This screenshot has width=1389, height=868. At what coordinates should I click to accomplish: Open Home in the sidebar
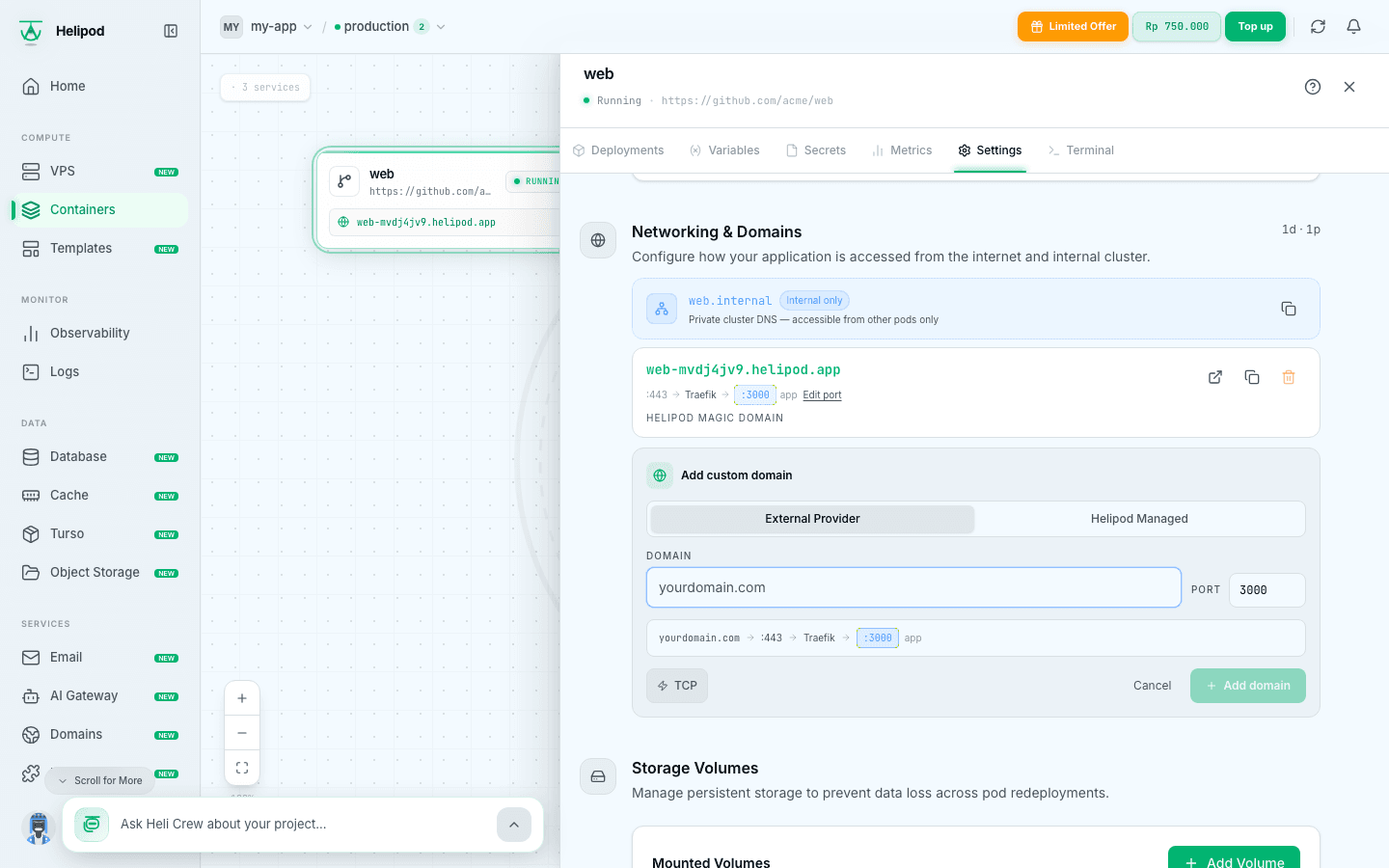coord(100,86)
